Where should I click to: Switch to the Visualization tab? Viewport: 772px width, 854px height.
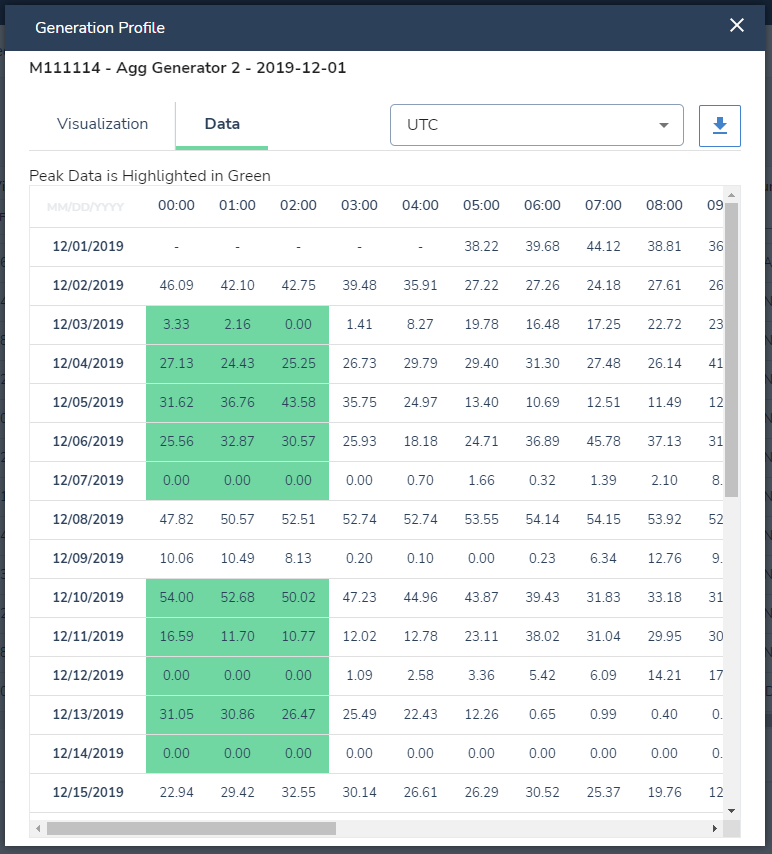click(x=102, y=124)
